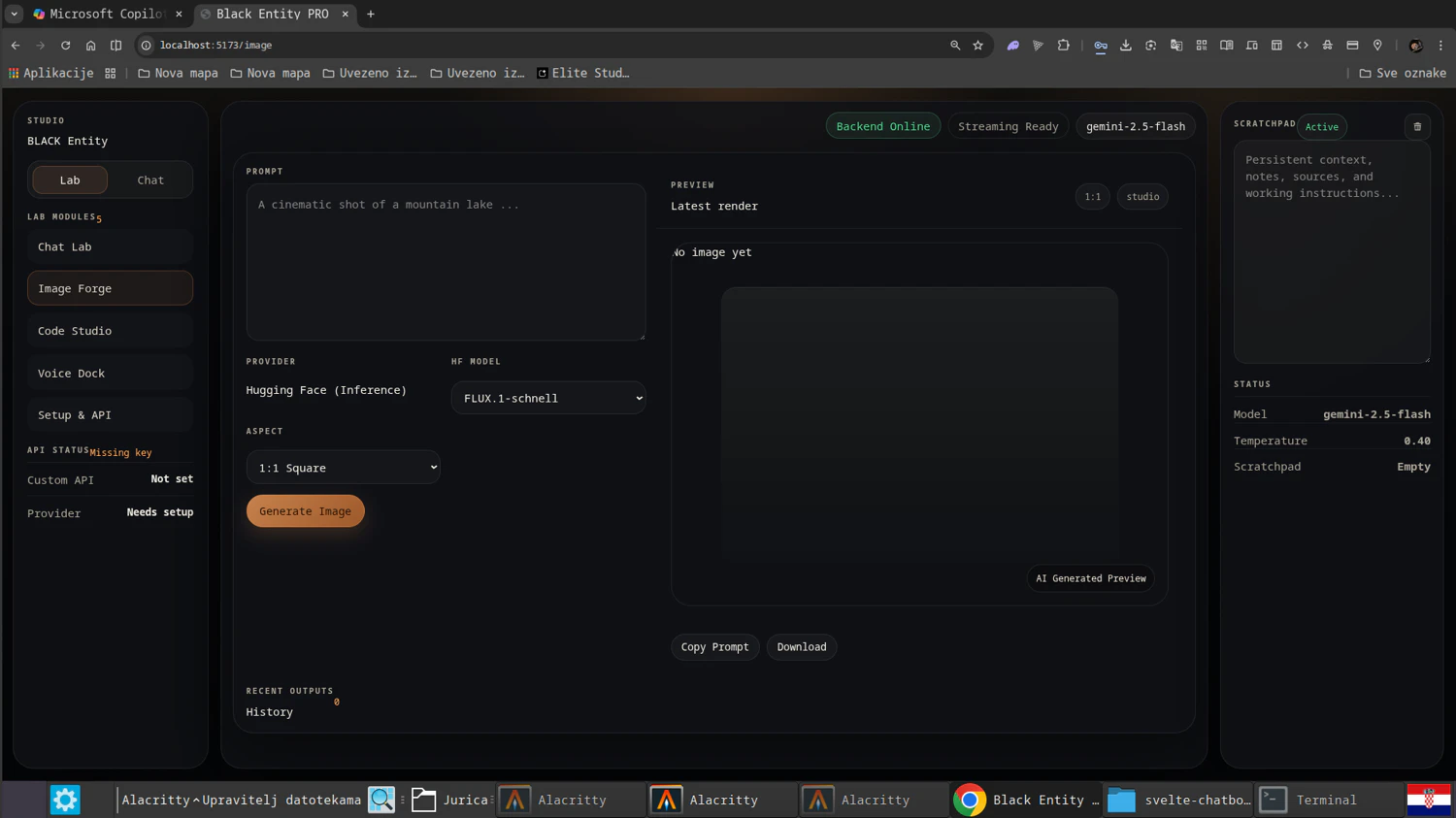
Task: Open the Setup & API module
Action: [111, 415]
